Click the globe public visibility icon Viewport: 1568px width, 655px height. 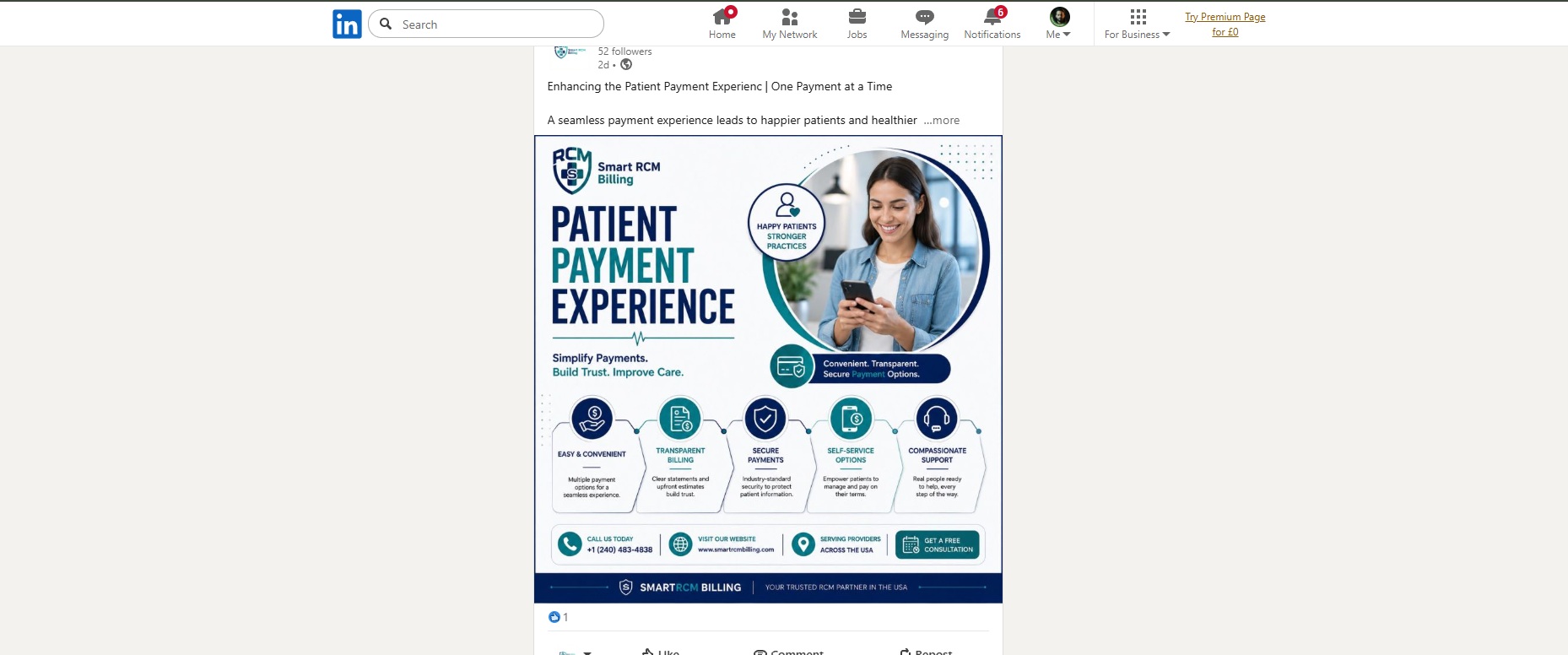(626, 65)
